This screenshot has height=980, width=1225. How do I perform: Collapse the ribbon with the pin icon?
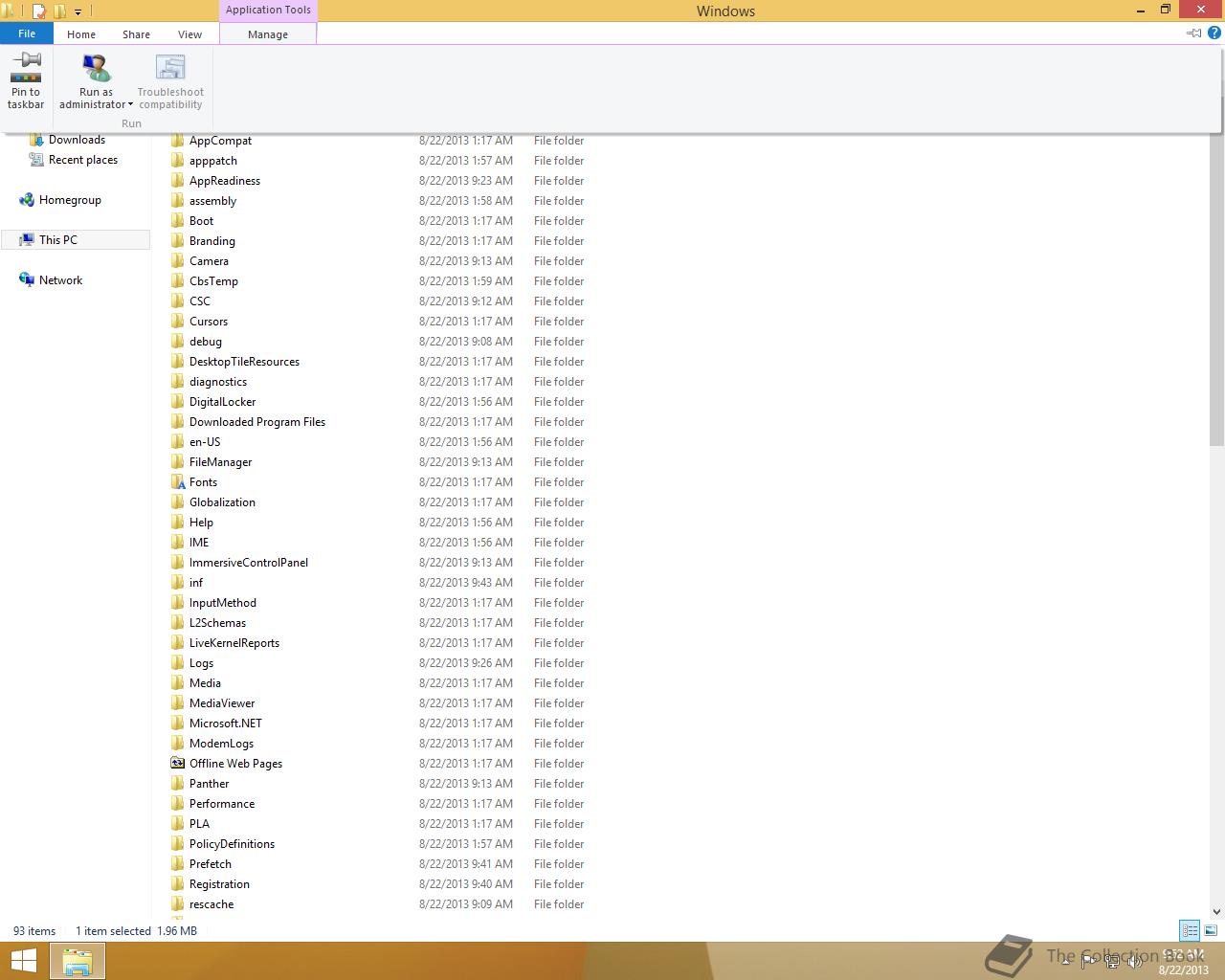[x=1193, y=33]
